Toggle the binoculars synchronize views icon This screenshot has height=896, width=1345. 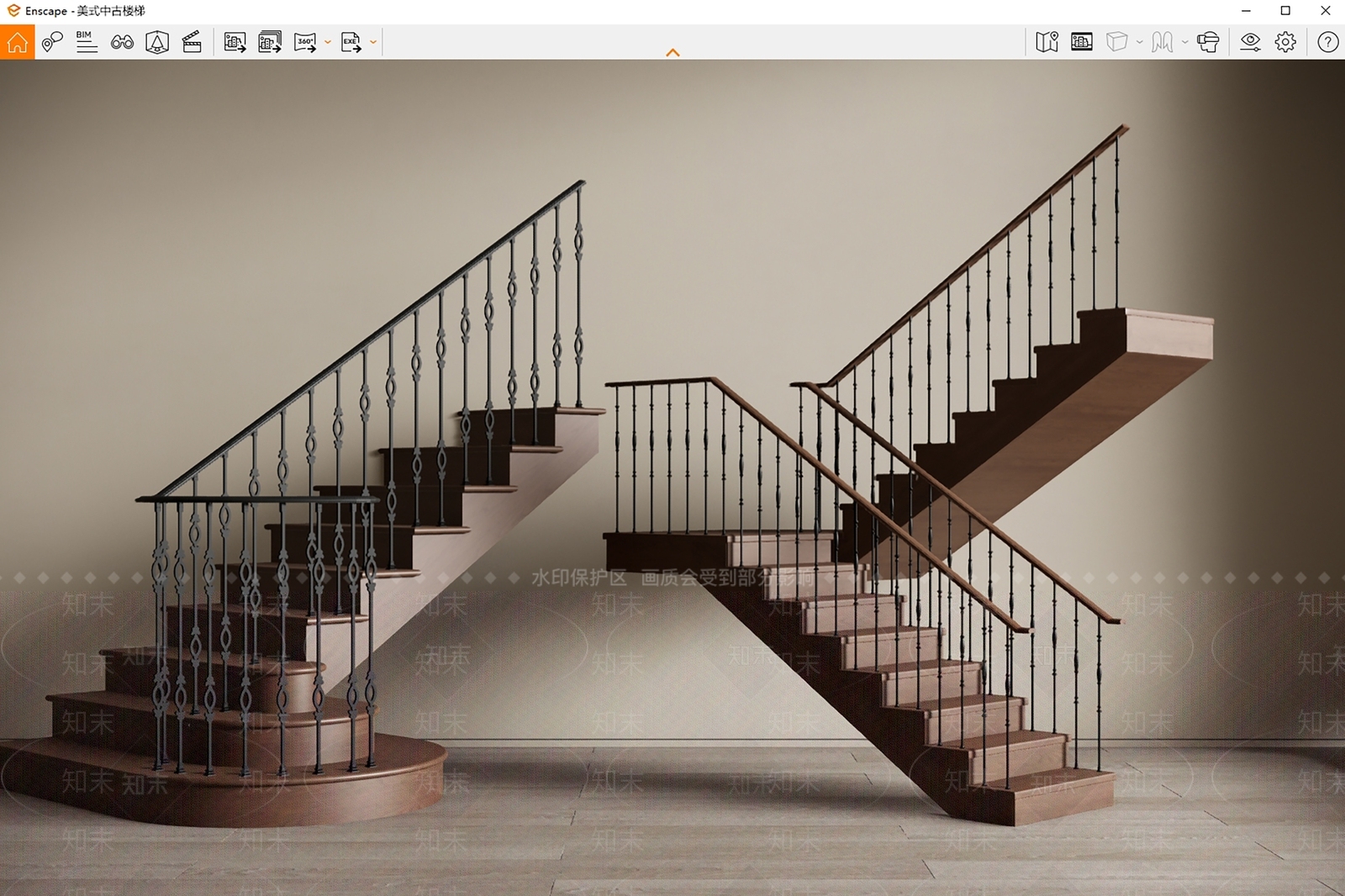point(122,42)
